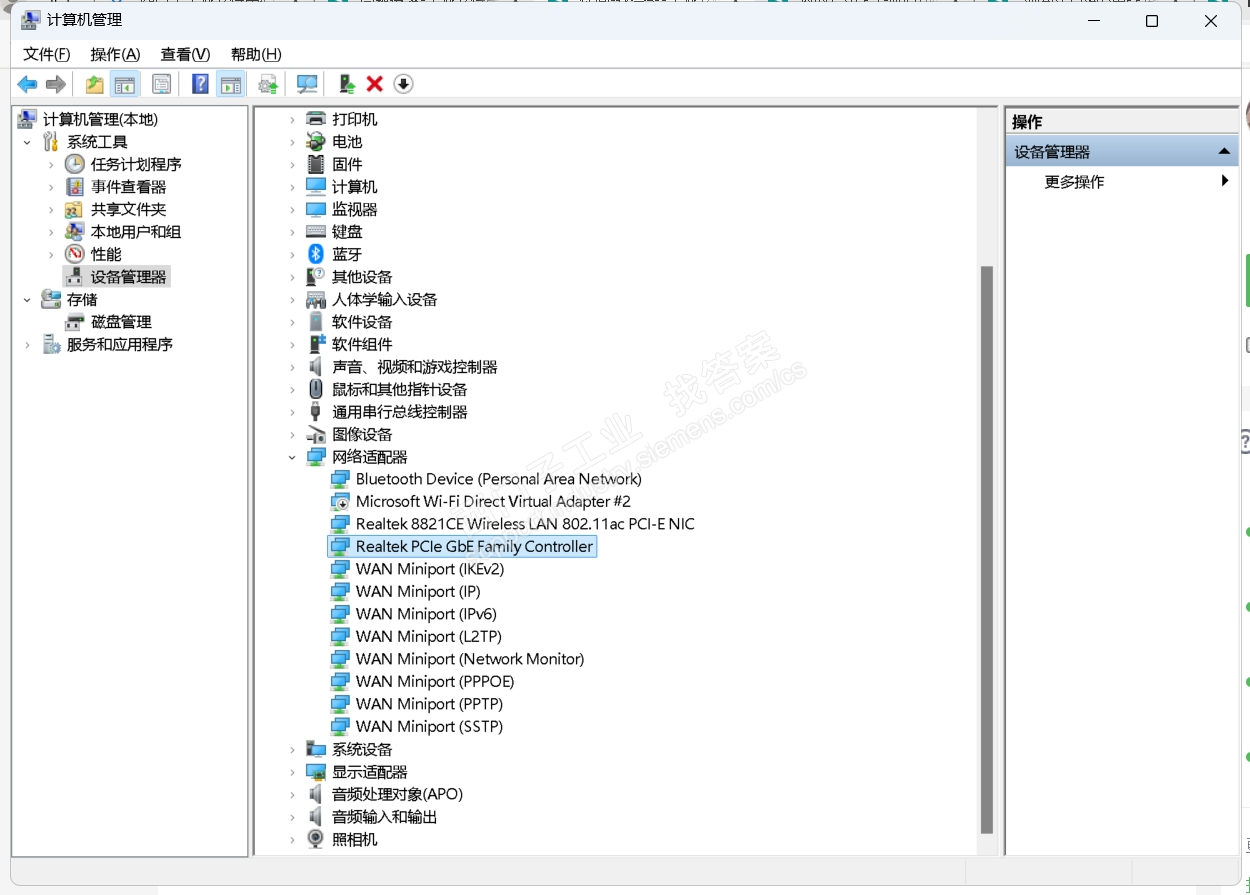The image size is (1250, 895).
Task: Toggle the show/hide action pane icon
Action: coord(230,84)
